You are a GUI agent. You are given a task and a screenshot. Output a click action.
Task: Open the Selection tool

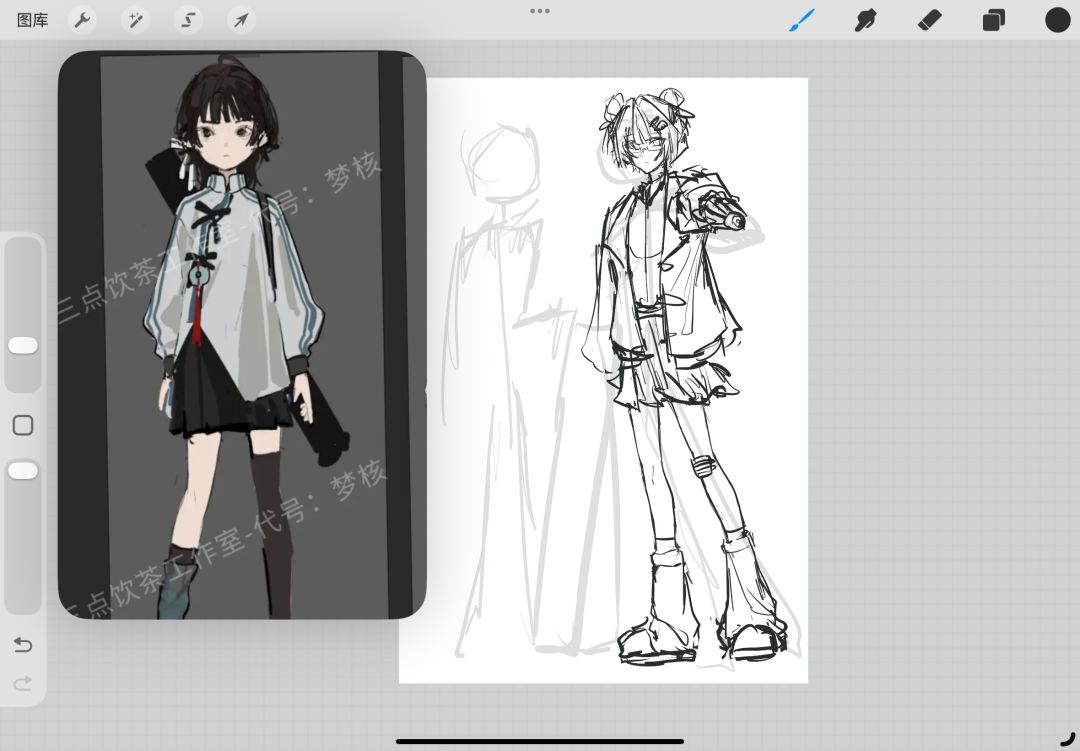[188, 20]
